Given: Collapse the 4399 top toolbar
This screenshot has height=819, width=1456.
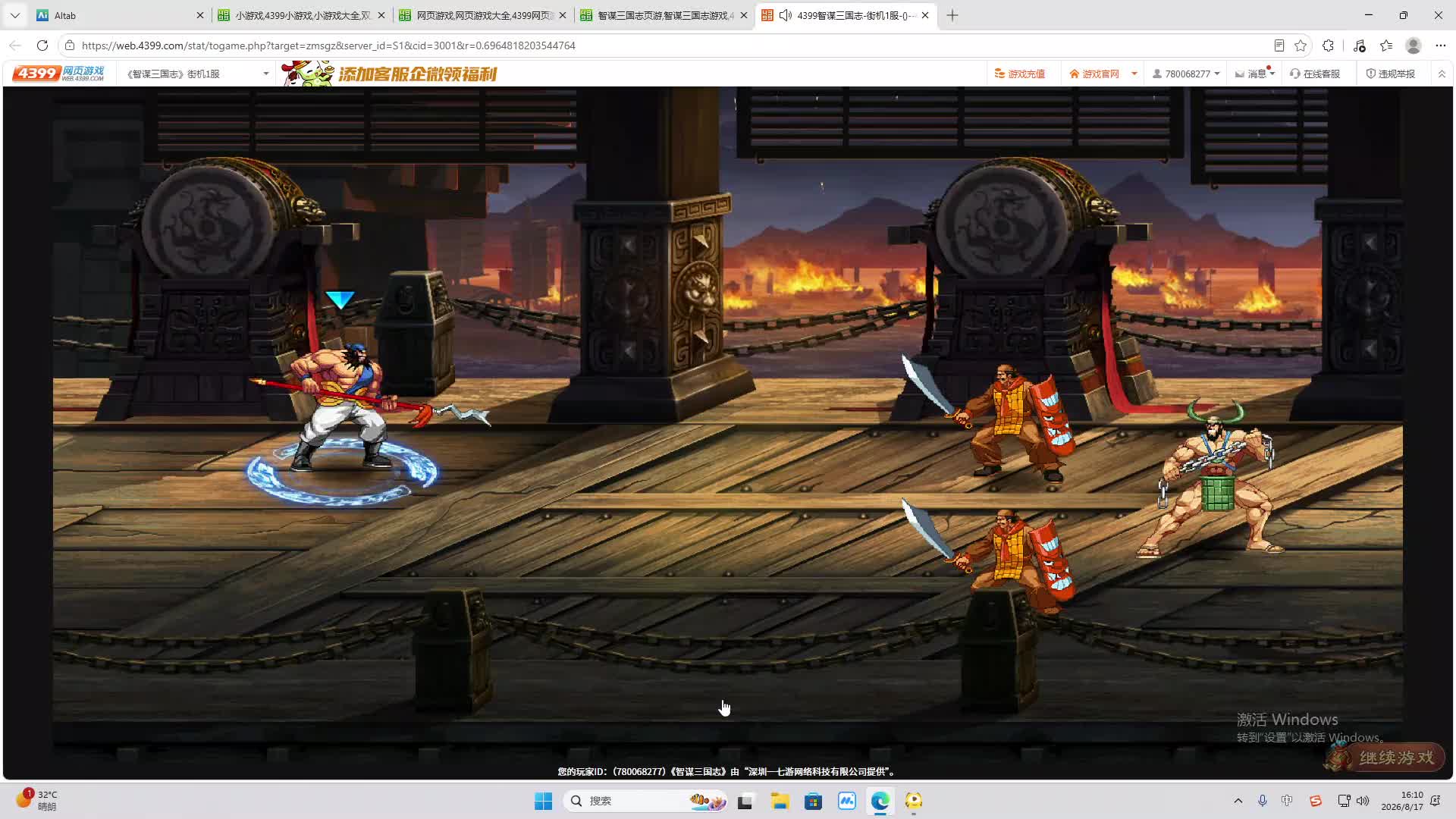Looking at the screenshot, I should click(x=1442, y=74).
